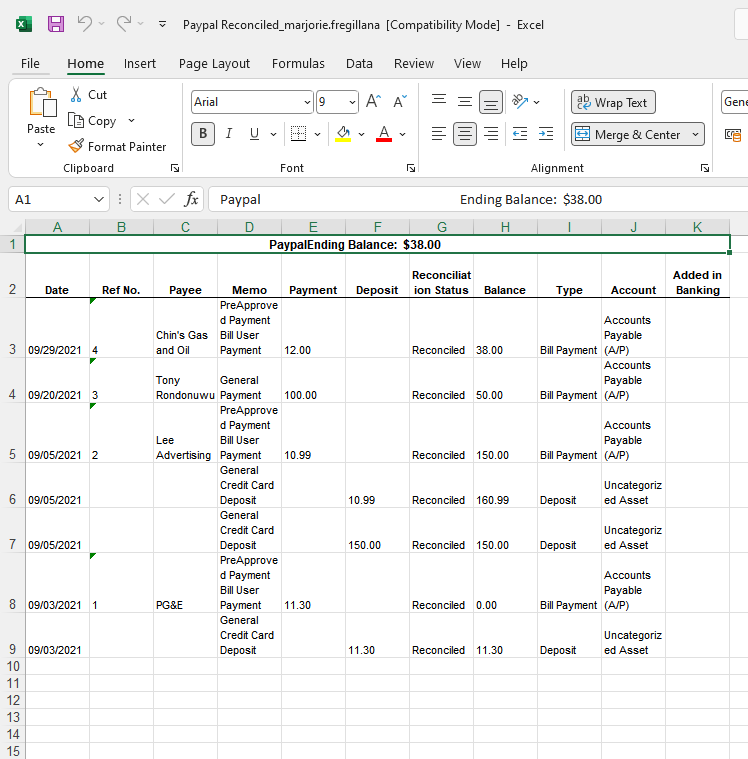Viewport: 748px width, 759px height.
Task: Expand the Paste options arrow
Action: click(41, 144)
